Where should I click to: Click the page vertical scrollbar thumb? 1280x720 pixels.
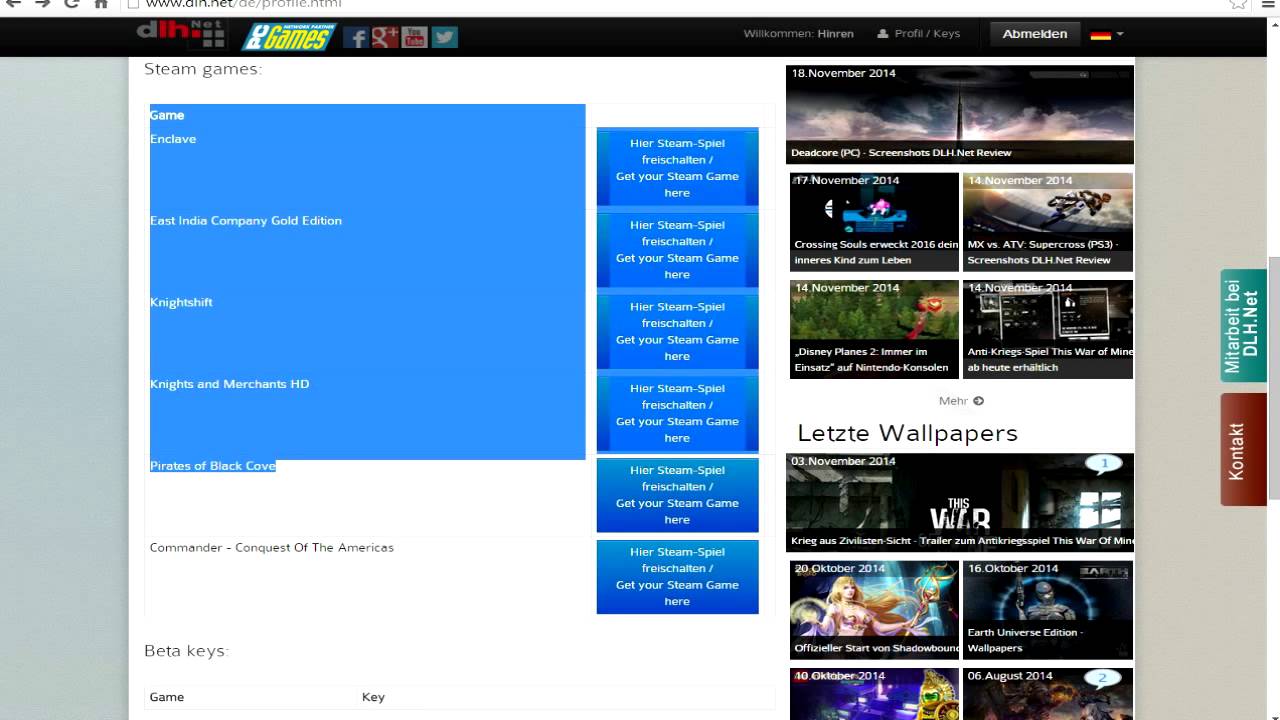(1273, 378)
